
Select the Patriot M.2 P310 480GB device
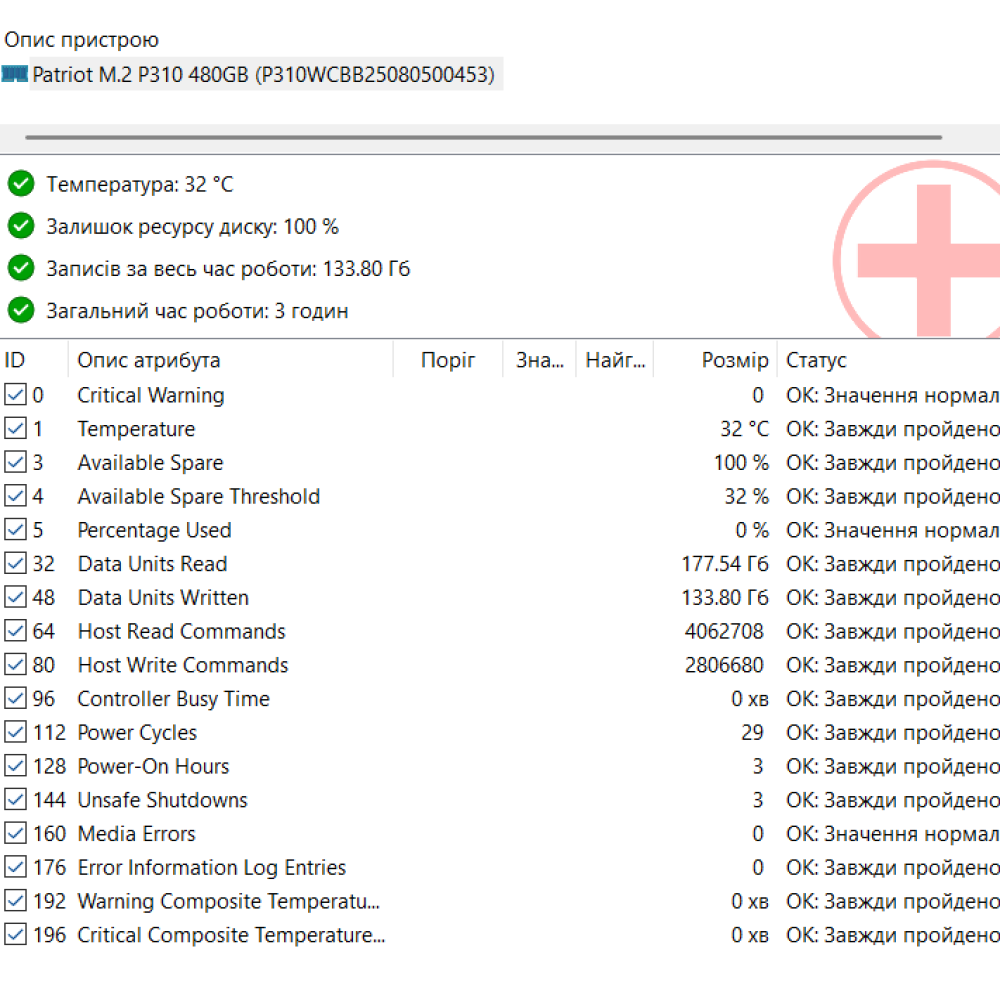coord(264,75)
